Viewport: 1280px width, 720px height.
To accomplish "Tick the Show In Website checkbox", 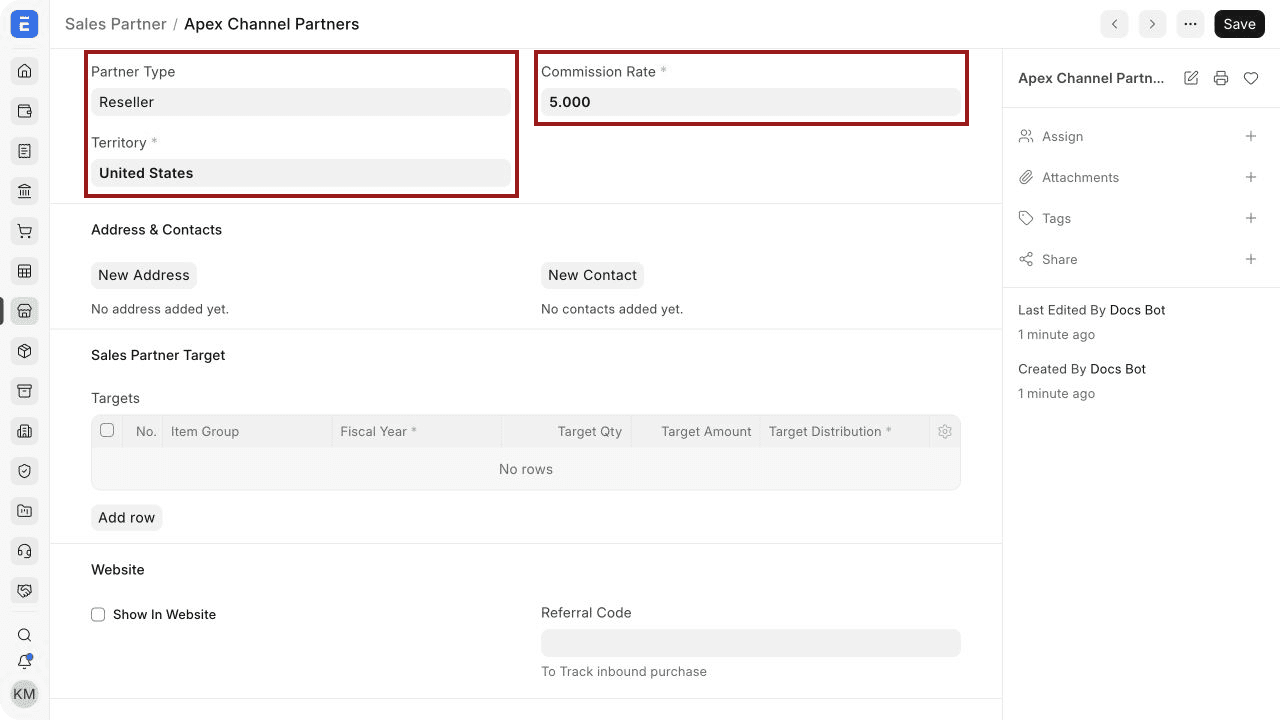I will pos(98,615).
